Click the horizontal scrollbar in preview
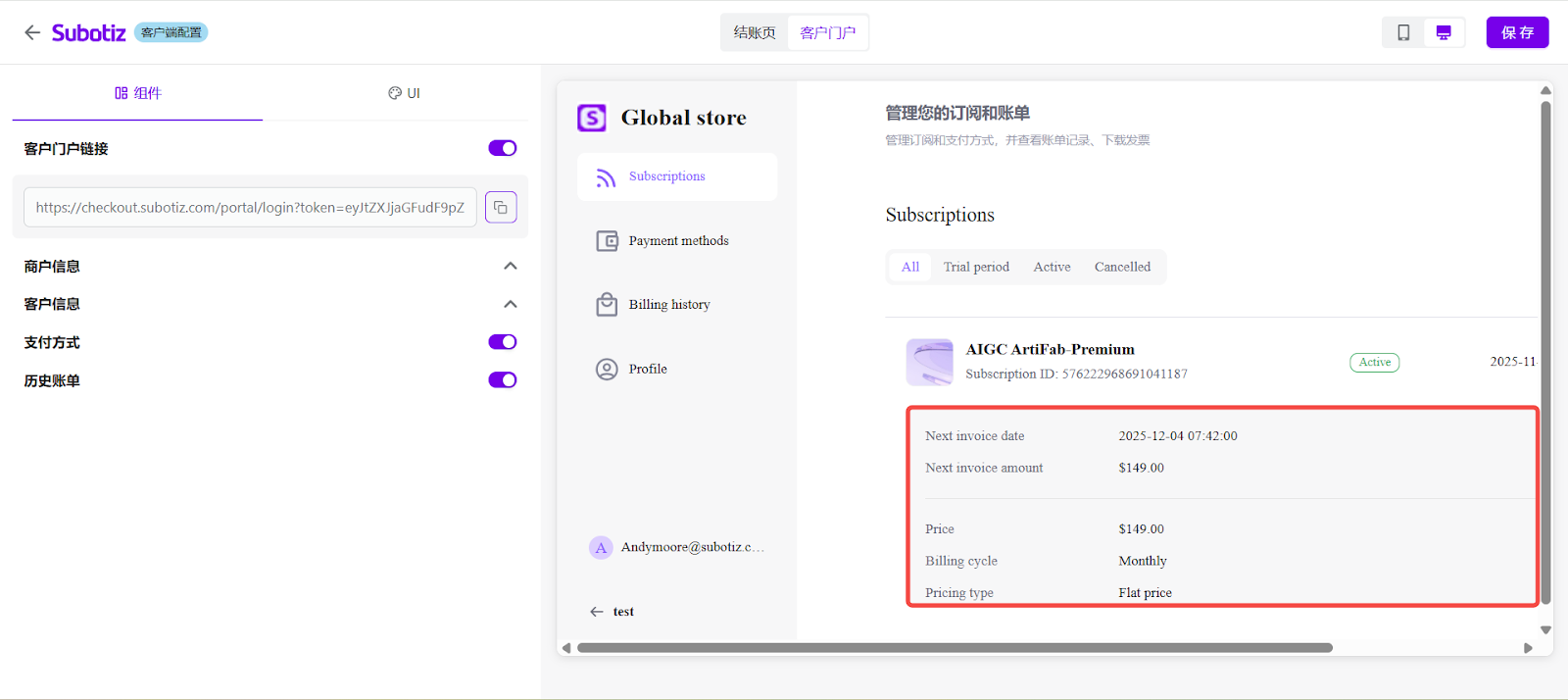This screenshot has width=1568, height=700. [955, 648]
